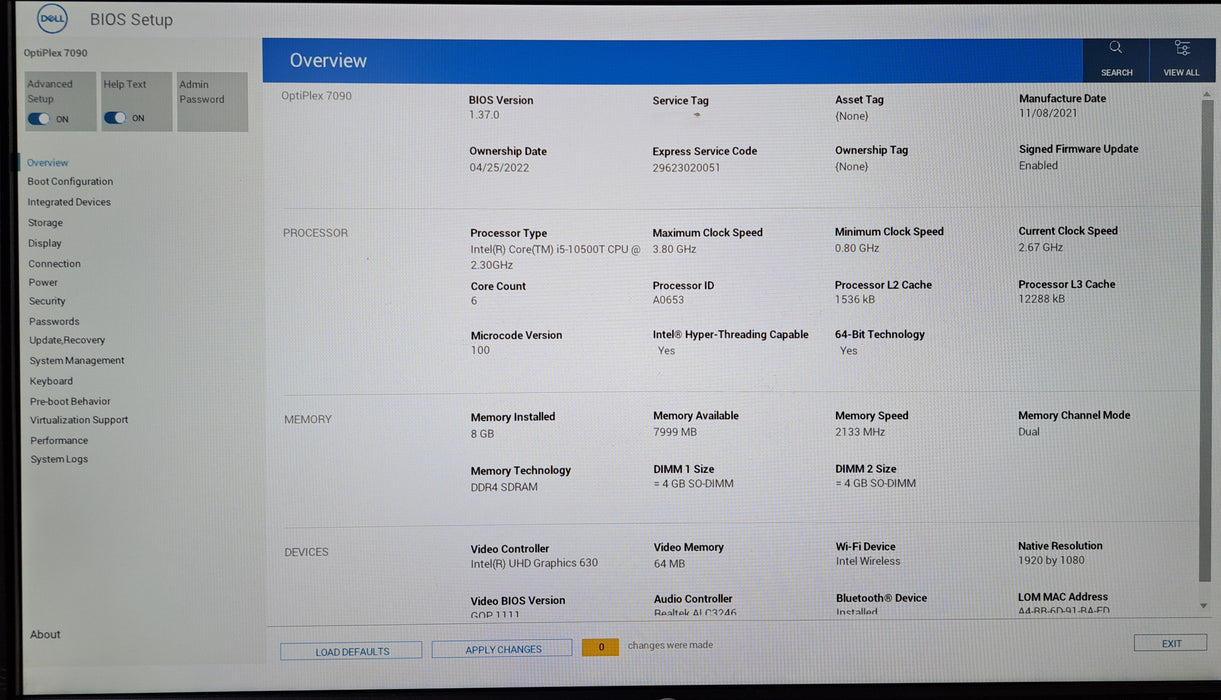Open Passwords settings

(54, 321)
